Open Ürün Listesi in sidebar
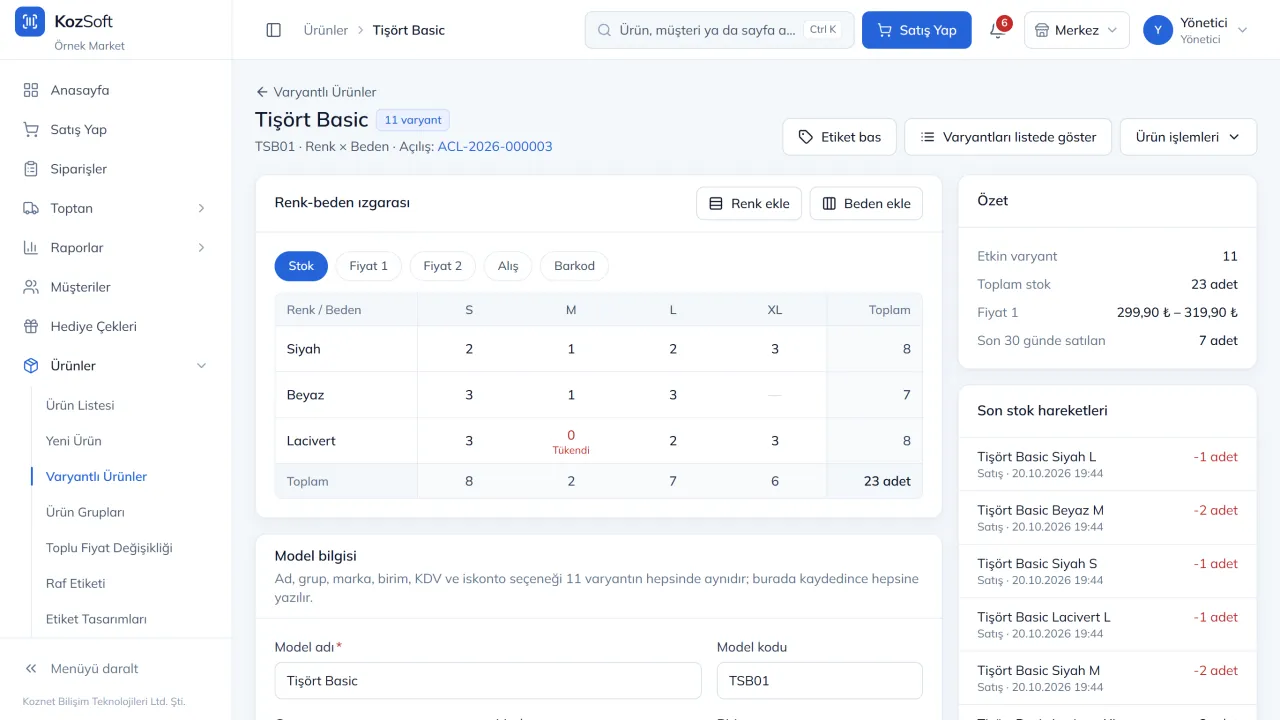1280x720 pixels. point(80,405)
